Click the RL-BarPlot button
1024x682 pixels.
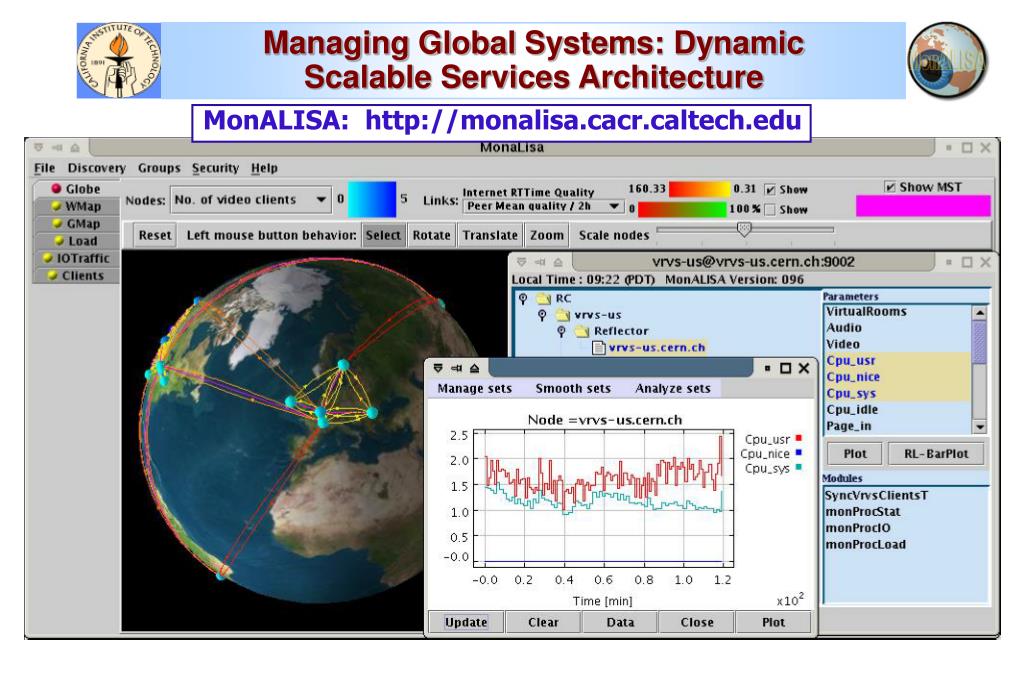936,454
